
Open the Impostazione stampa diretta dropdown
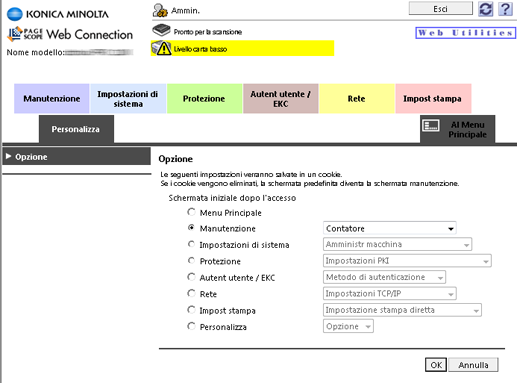(x=402, y=310)
